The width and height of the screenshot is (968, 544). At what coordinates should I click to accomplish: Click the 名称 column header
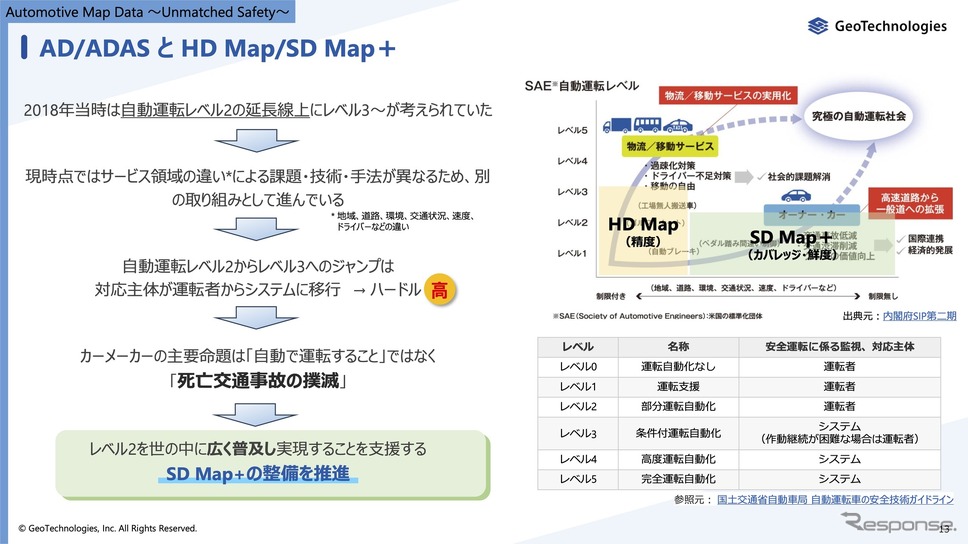coord(678,347)
